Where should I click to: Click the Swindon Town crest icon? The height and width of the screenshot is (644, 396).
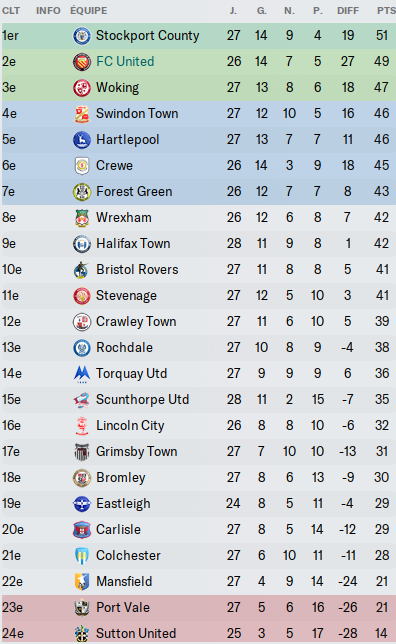coord(82,114)
